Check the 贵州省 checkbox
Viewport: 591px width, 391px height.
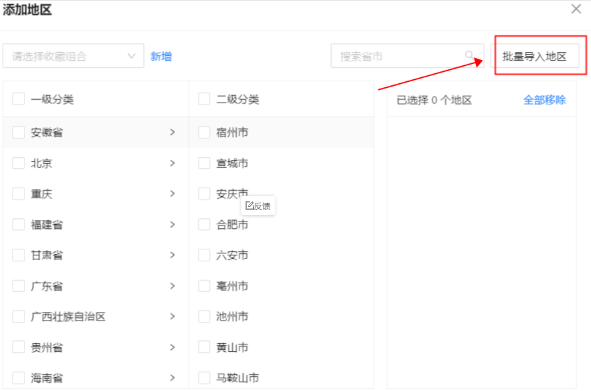(18, 347)
